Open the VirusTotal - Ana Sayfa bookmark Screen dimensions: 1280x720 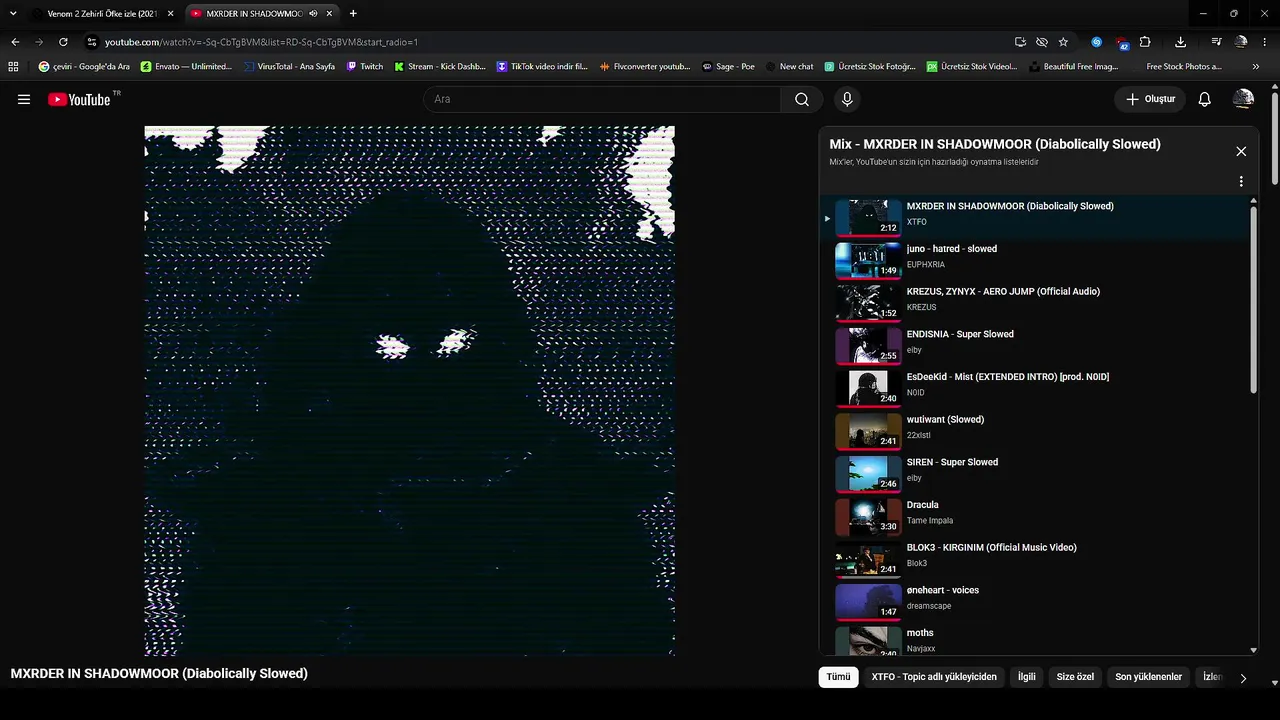pyautogui.click(x=289, y=67)
